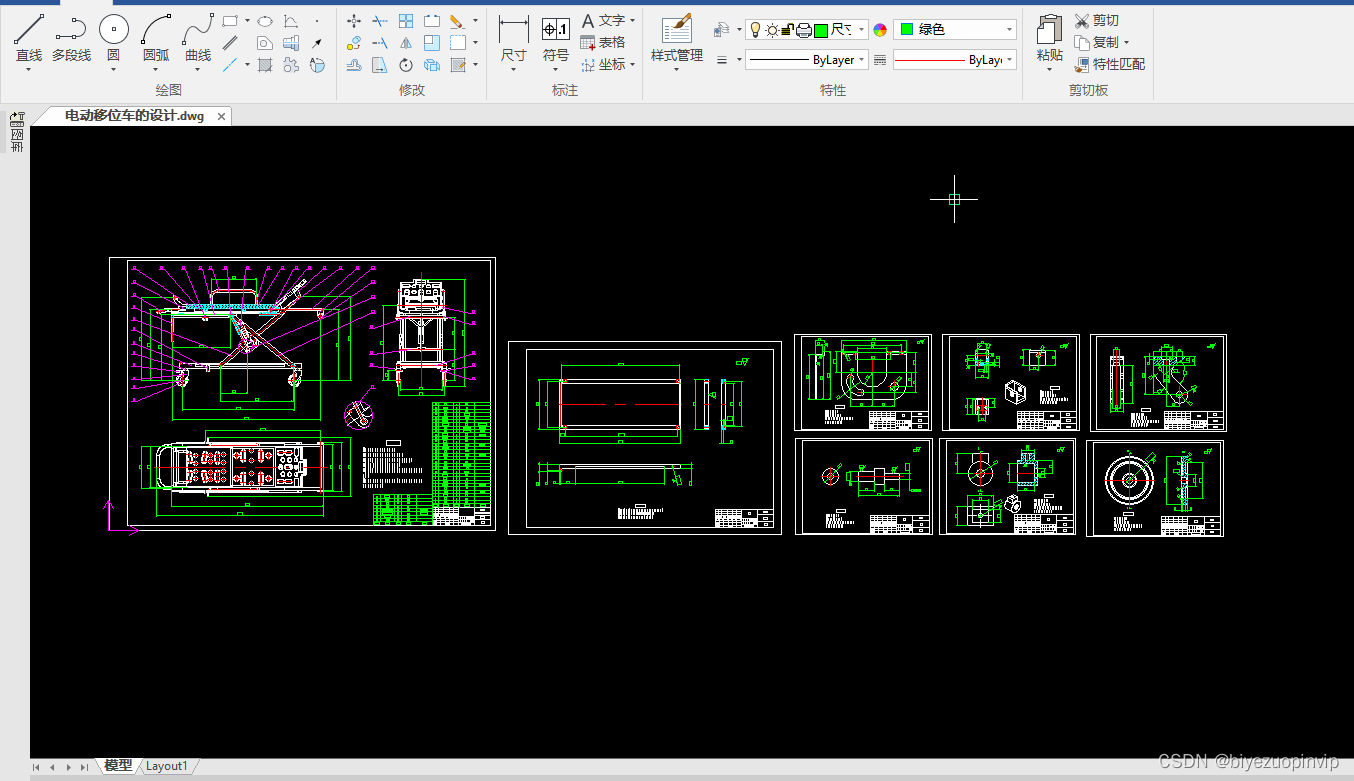Image resolution: width=1354 pixels, height=781 pixels.
Task: Expand the 曲线 dropdown arrow
Action: (198, 69)
